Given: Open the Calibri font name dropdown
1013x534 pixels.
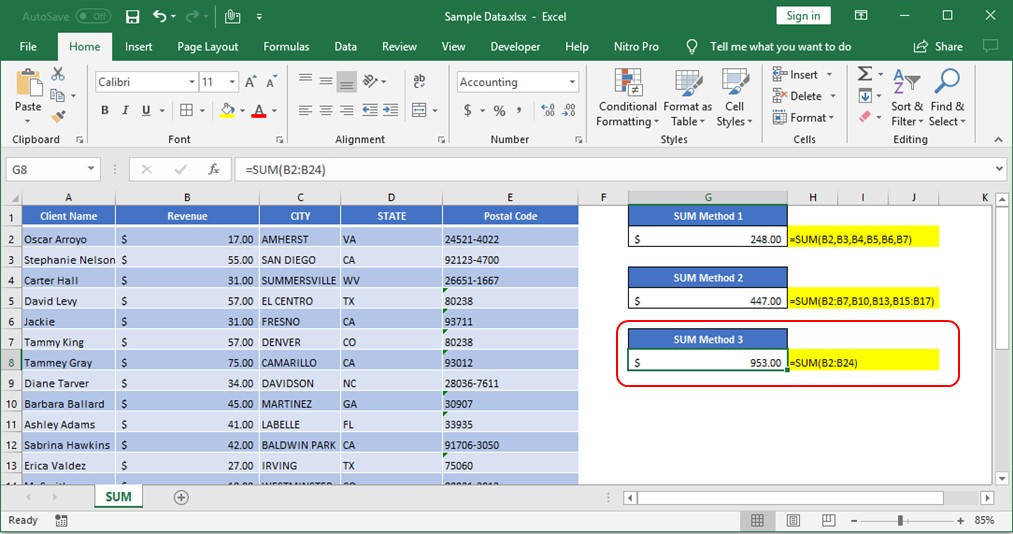Looking at the screenshot, I should (192, 82).
